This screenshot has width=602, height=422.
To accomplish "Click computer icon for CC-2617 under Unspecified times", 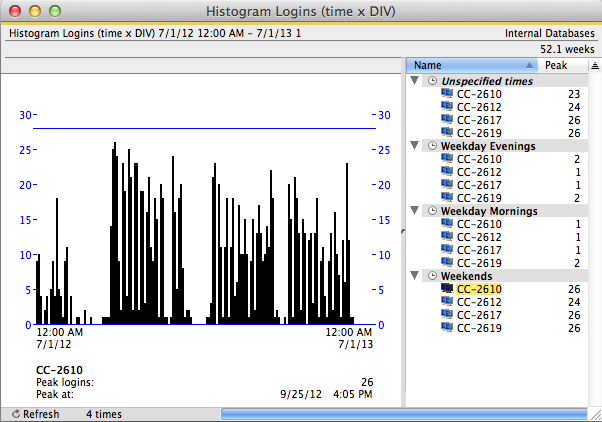I will point(447,119).
